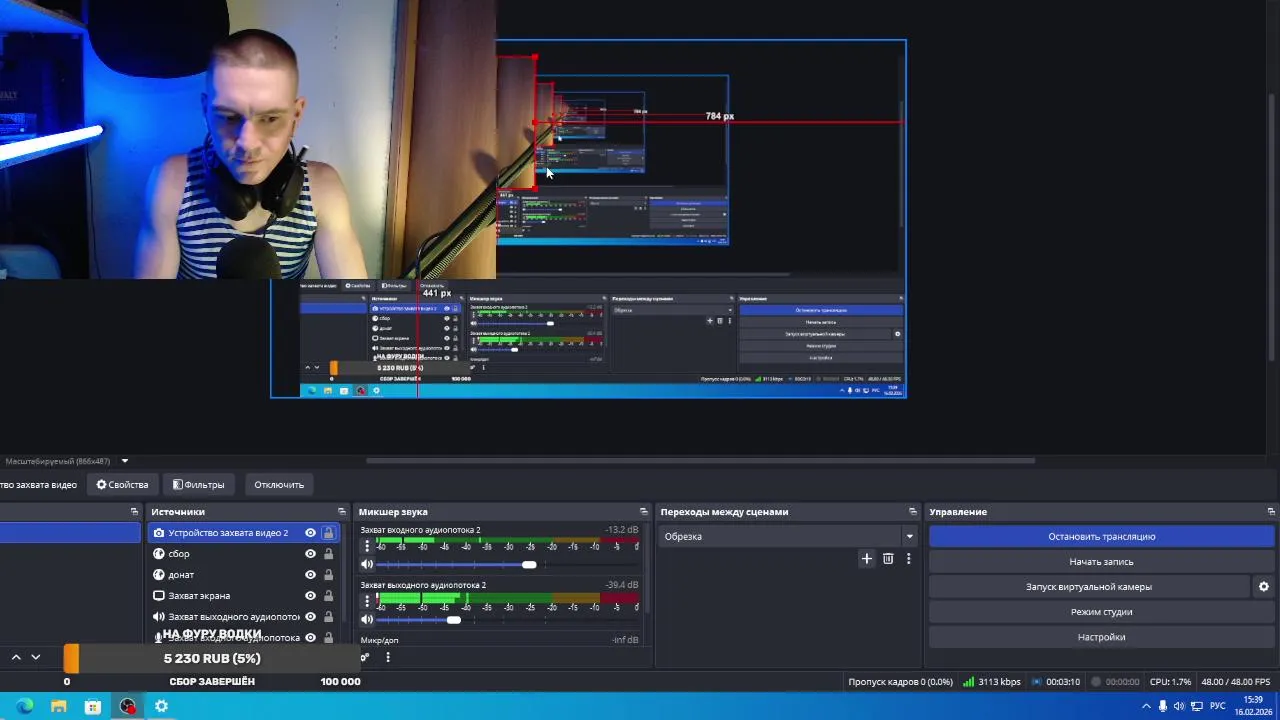
Task: Toggle lock on Захват экрана source
Action: 328,596
